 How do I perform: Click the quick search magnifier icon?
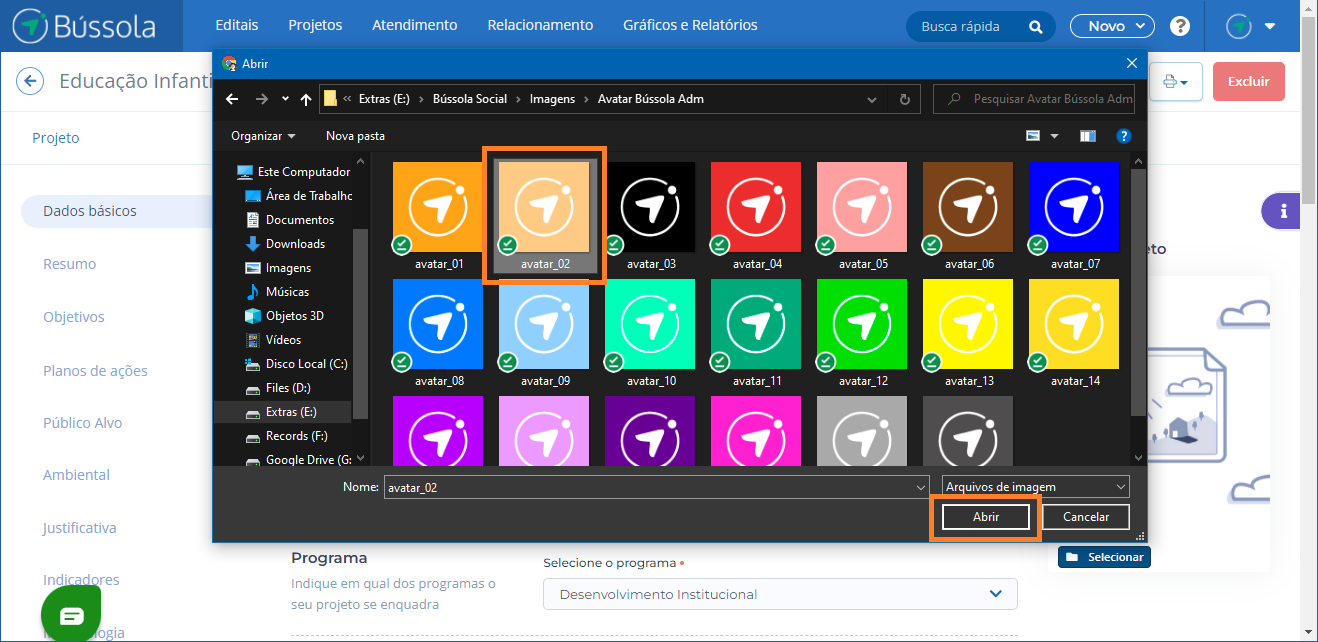[x=1035, y=26]
